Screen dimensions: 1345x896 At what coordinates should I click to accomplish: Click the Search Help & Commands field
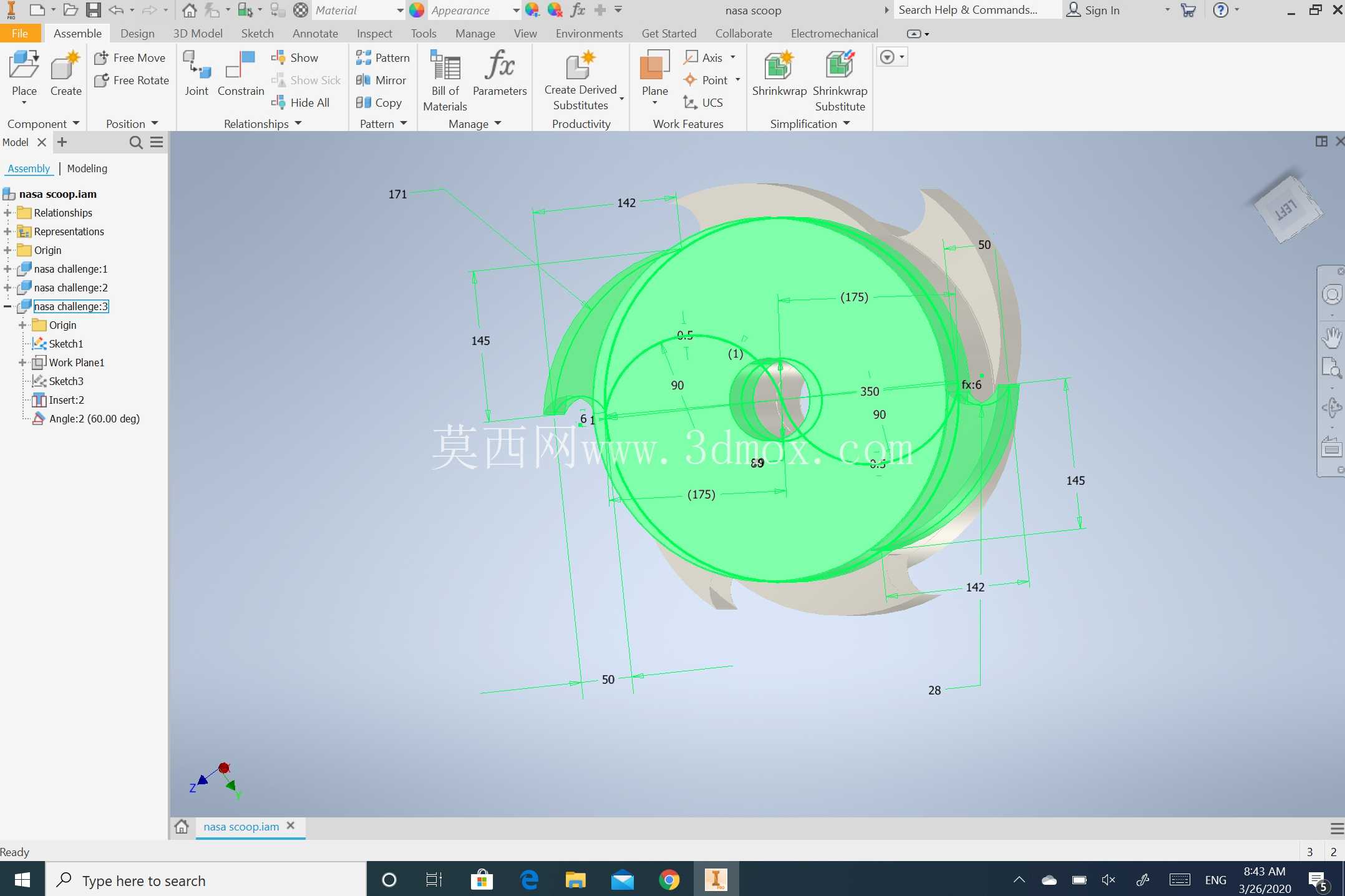(978, 10)
